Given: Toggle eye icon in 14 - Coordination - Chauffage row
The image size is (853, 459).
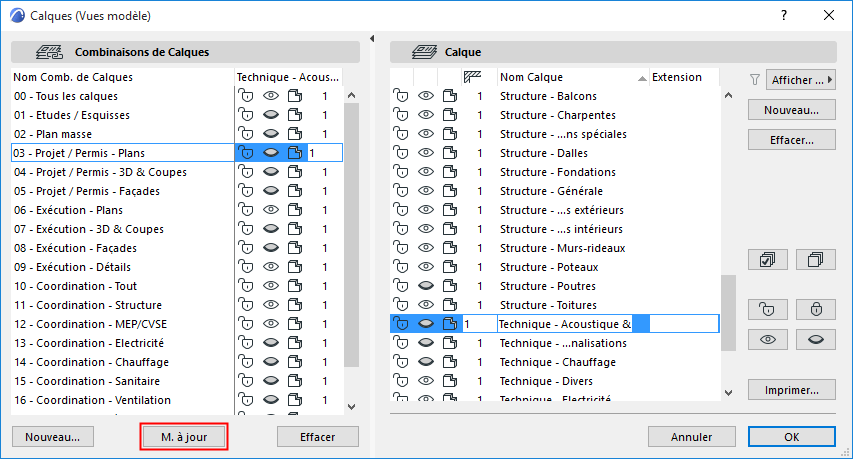Looking at the screenshot, I should coord(271,362).
